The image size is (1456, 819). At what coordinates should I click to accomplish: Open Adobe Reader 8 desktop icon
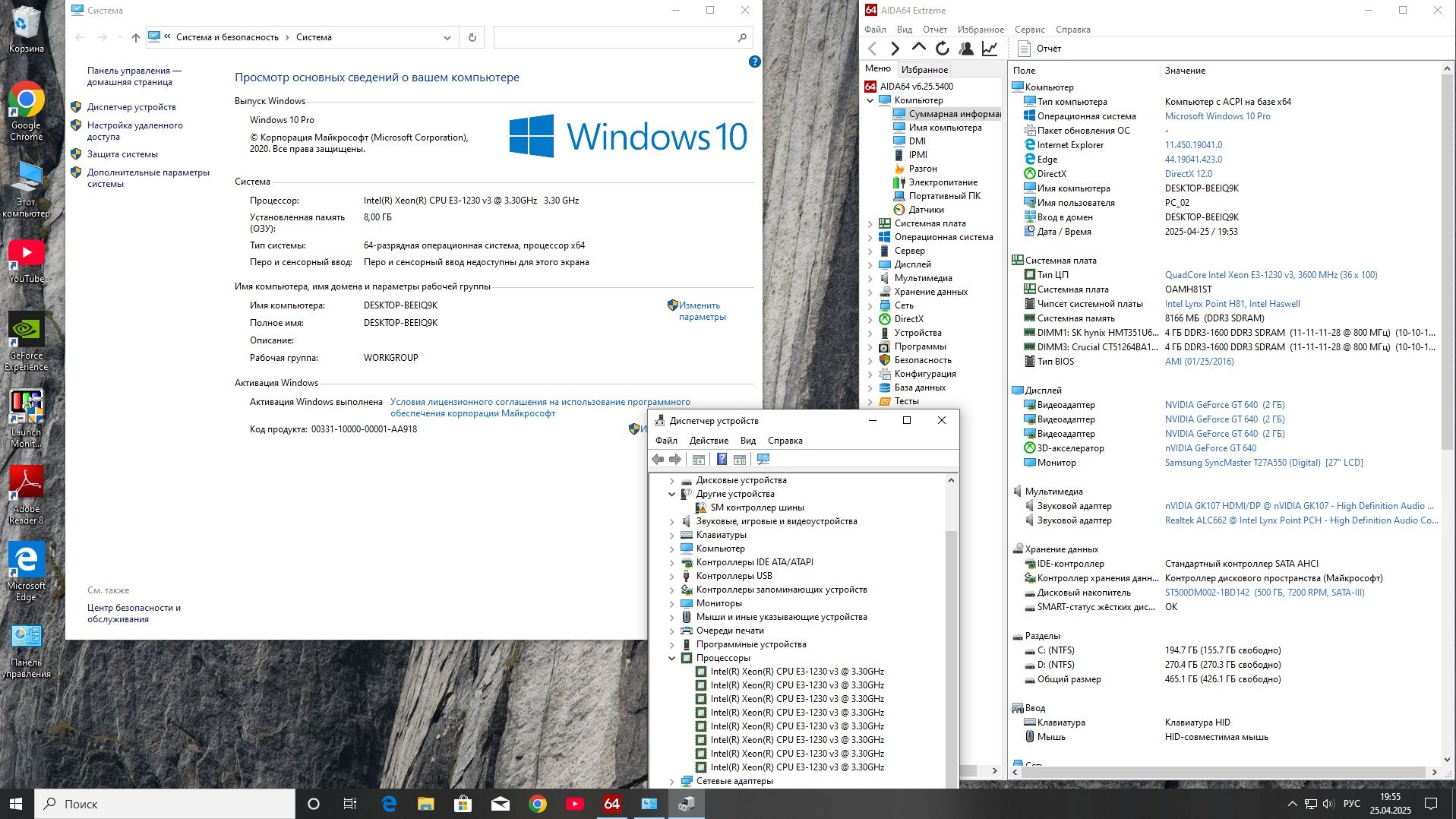[x=27, y=495]
